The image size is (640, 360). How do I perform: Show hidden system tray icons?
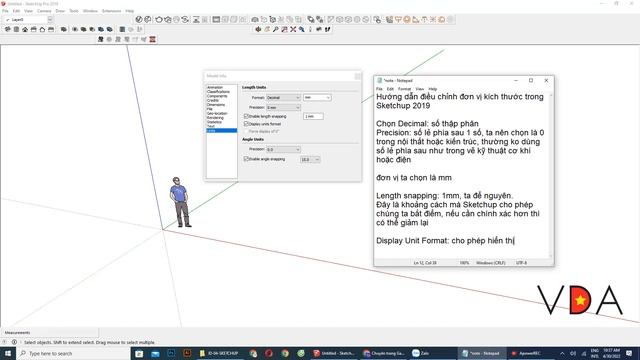point(562,353)
